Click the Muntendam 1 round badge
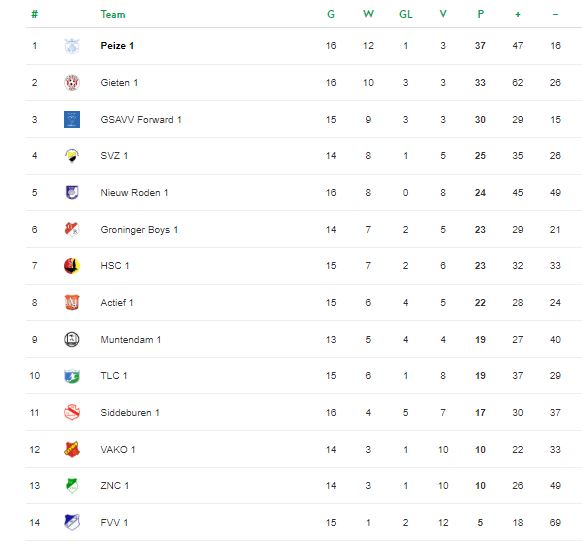 (72, 339)
